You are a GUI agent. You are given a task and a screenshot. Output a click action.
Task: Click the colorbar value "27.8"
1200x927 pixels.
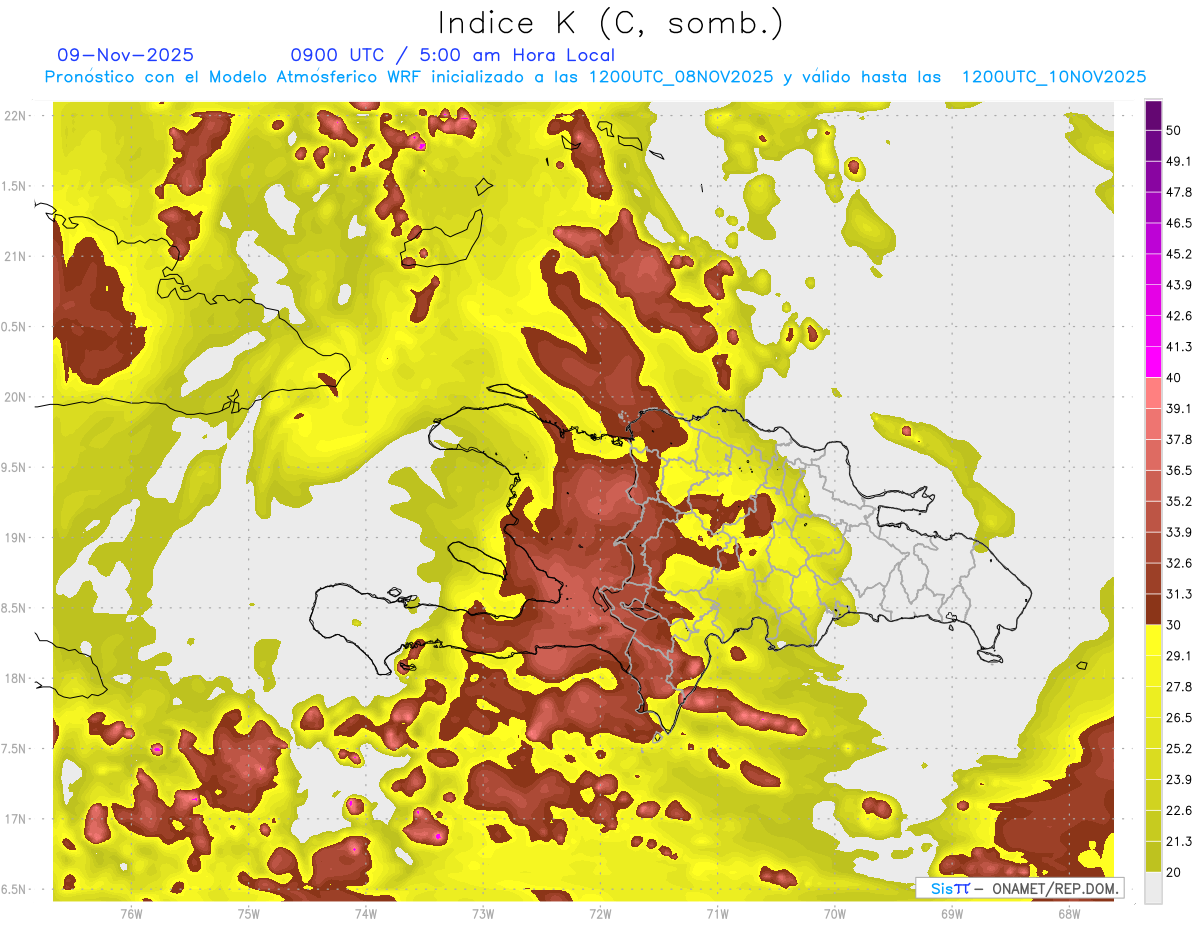pos(1179,686)
